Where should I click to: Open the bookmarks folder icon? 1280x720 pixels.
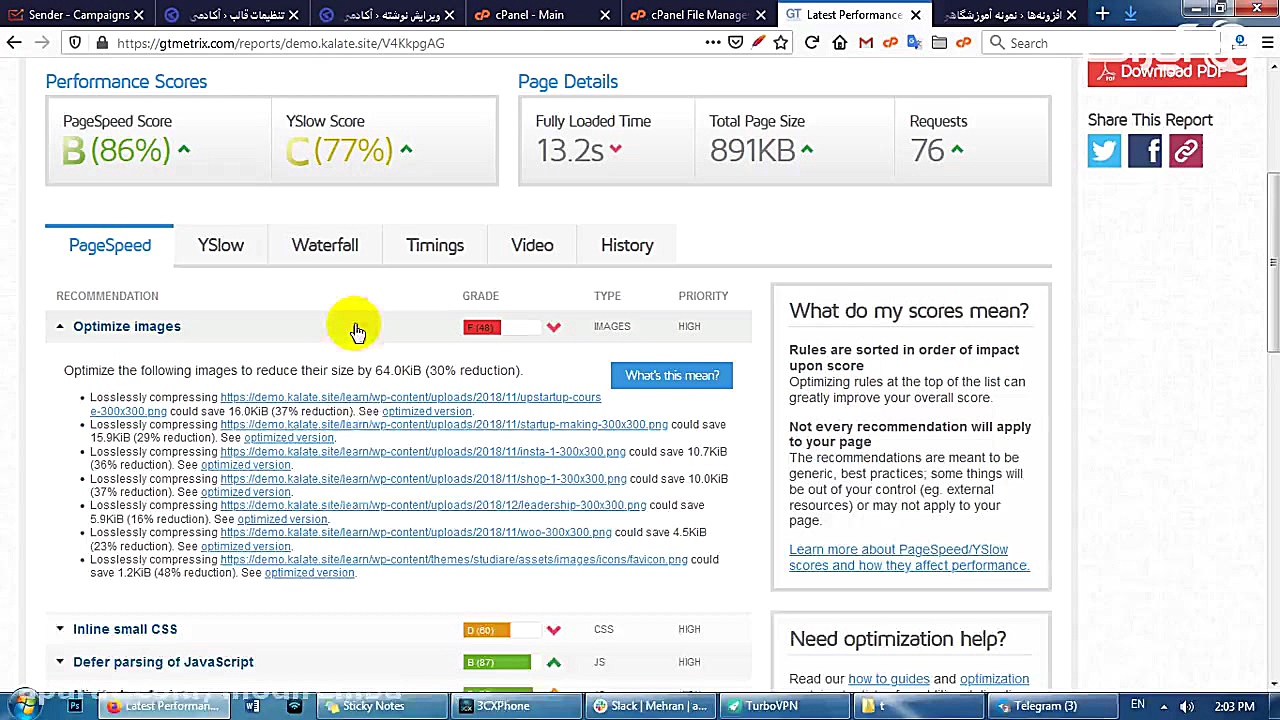(939, 43)
